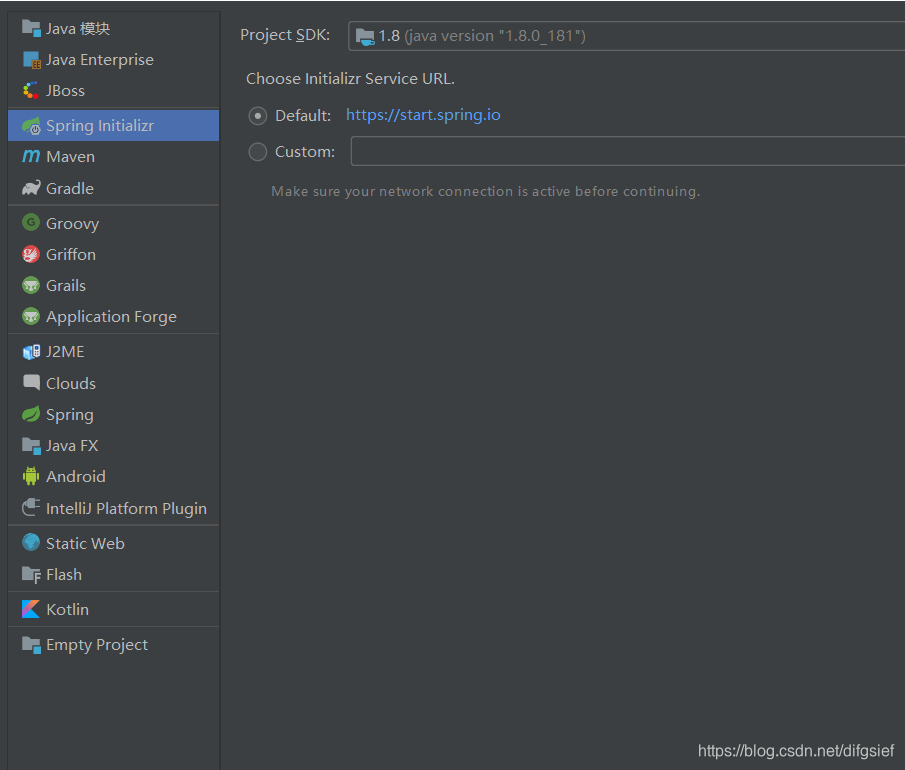Select Android entry
The height and width of the screenshot is (770, 905).
point(114,477)
